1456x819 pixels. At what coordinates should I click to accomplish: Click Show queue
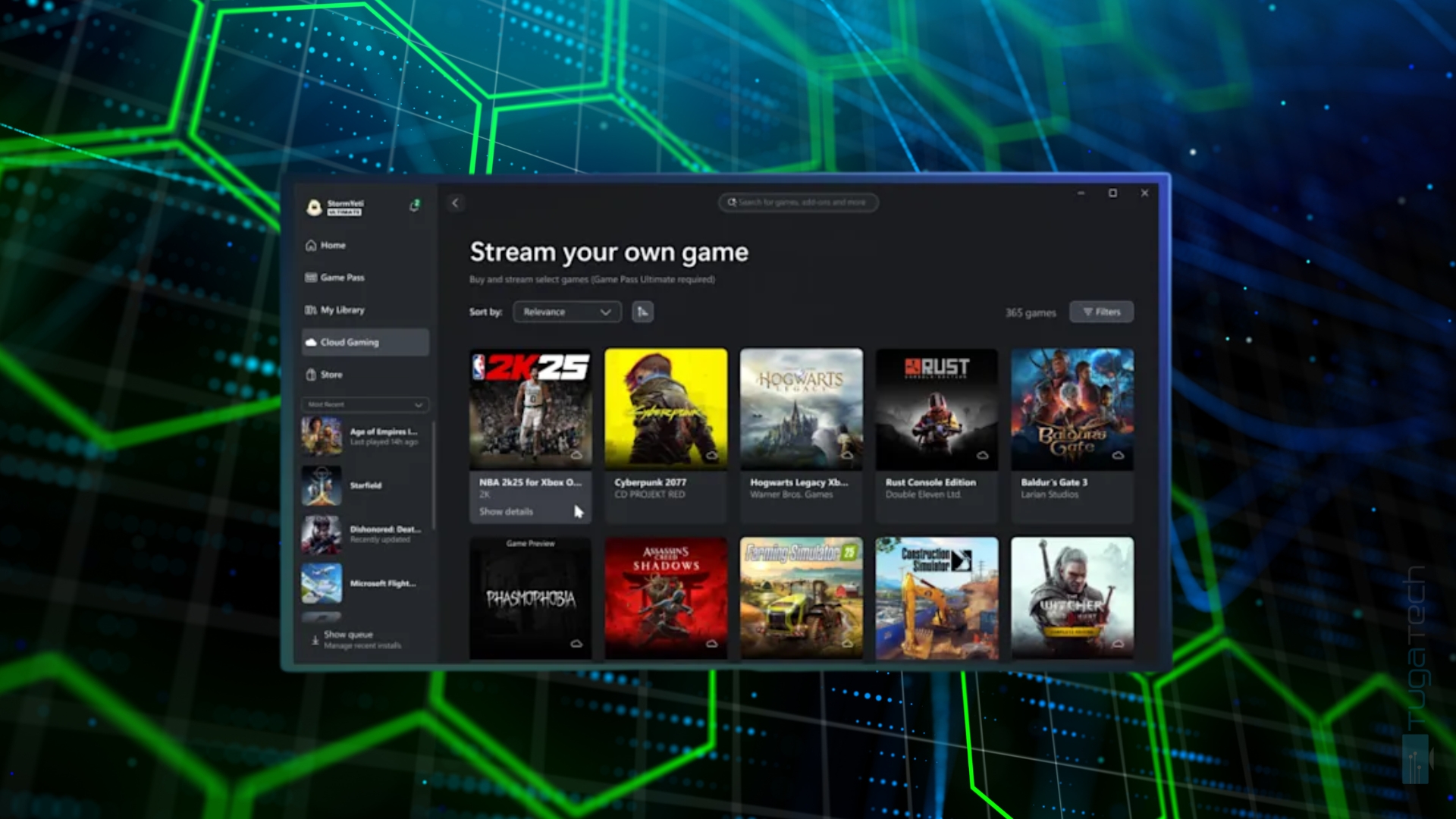pos(348,634)
